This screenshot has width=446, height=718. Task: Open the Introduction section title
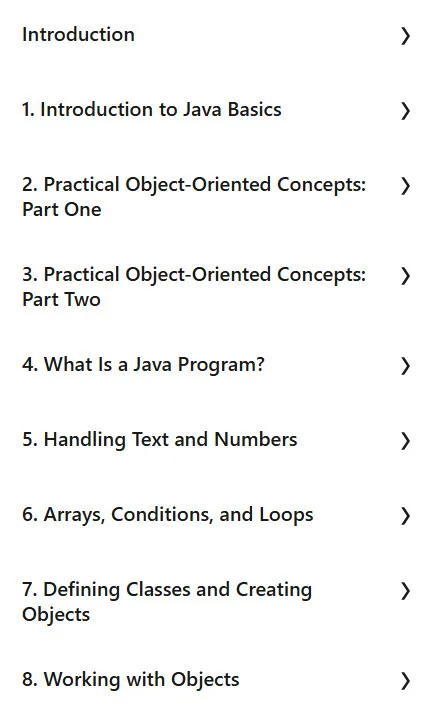(78, 35)
